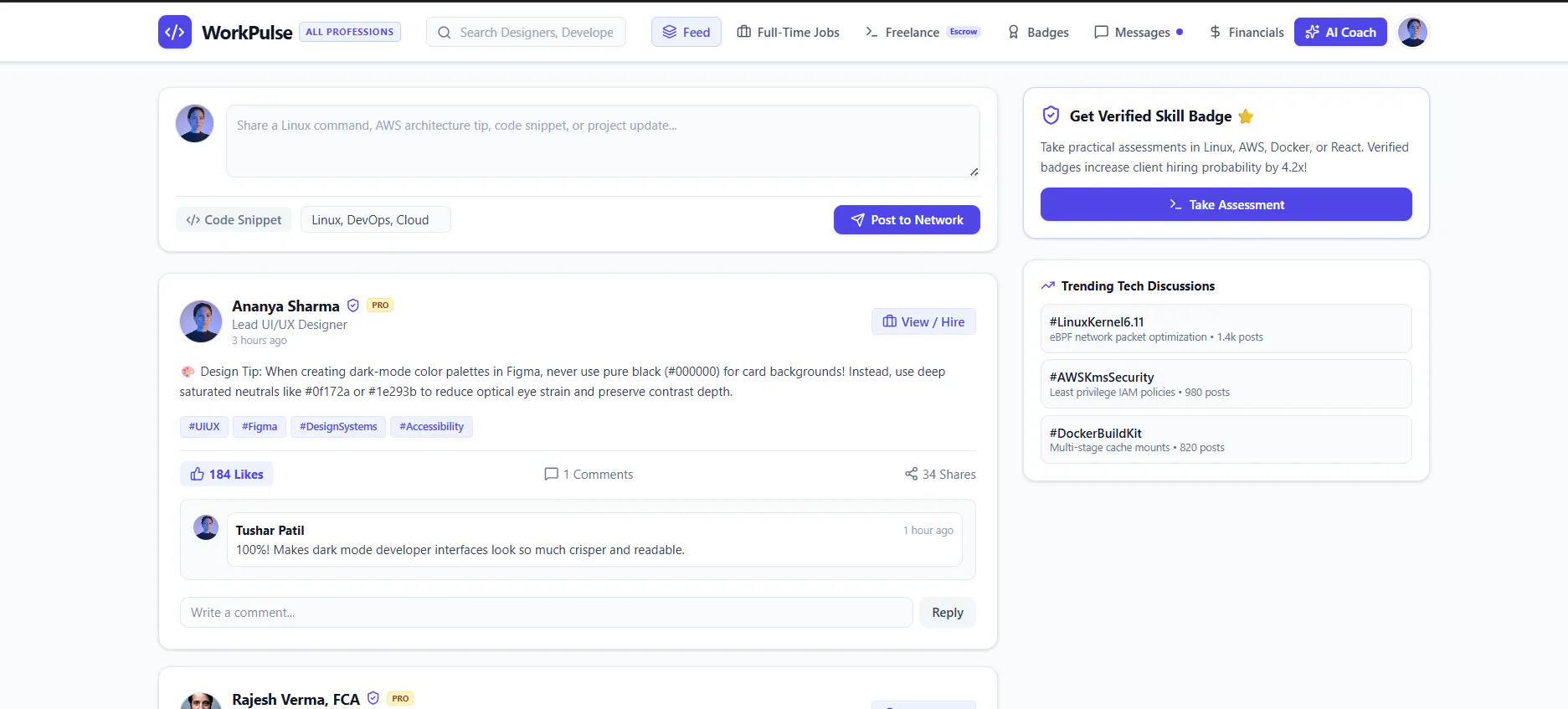Click #UIUX hashtag tag
This screenshot has height=709, width=1568.
204,426
